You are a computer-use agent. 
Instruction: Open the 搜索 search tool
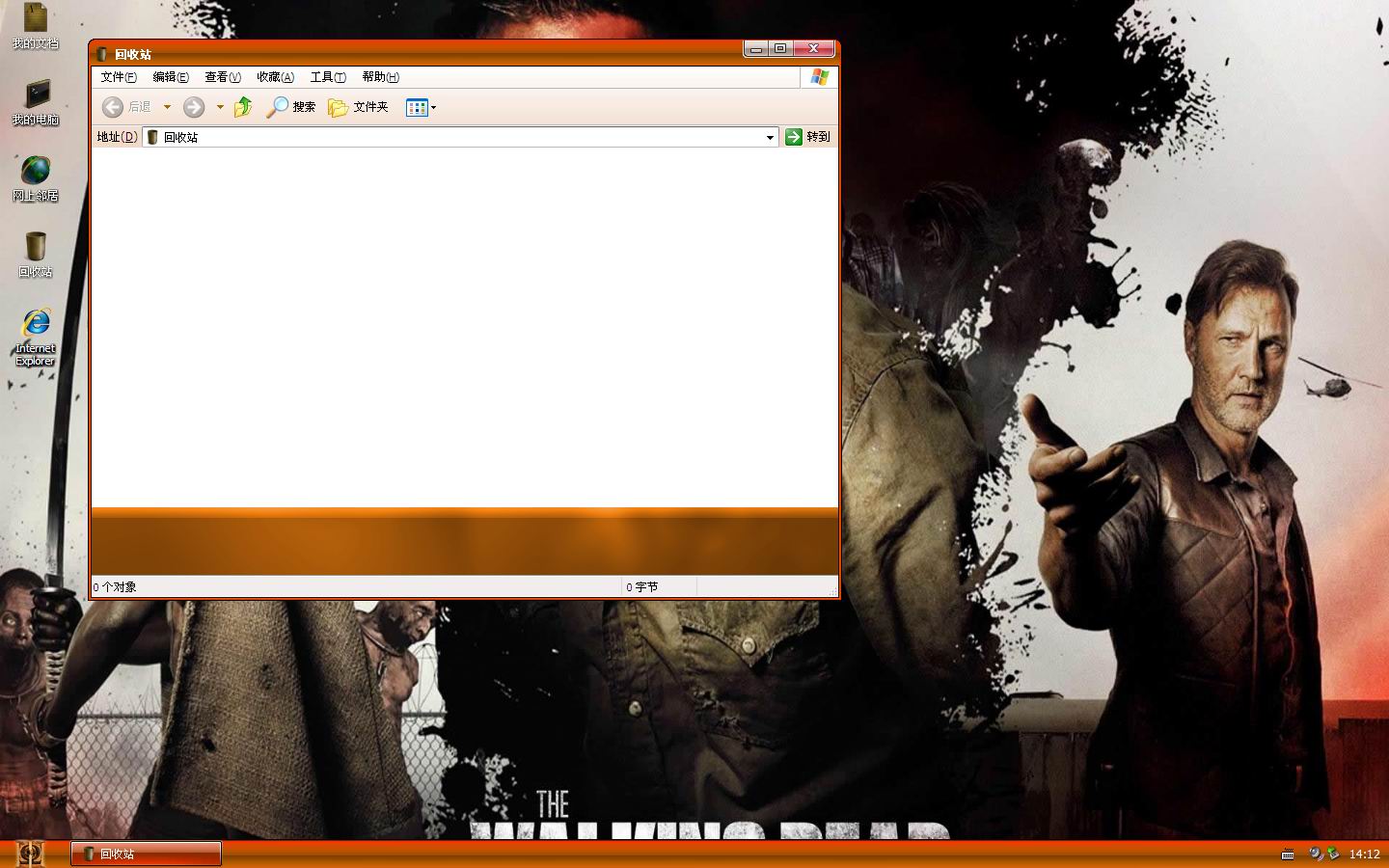(291, 107)
